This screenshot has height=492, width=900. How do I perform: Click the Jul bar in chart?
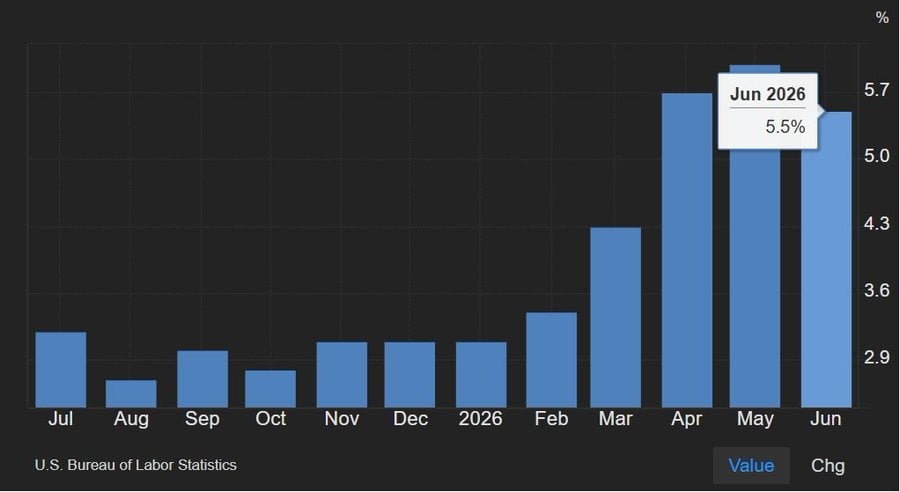pyautogui.click(x=61, y=370)
